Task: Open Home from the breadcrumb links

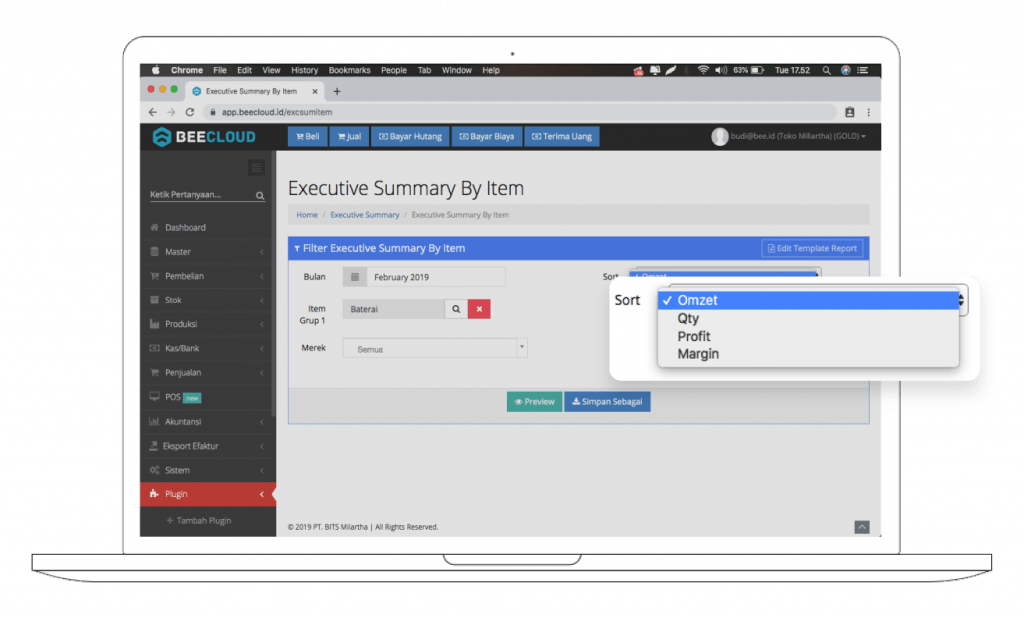Action: [307, 214]
